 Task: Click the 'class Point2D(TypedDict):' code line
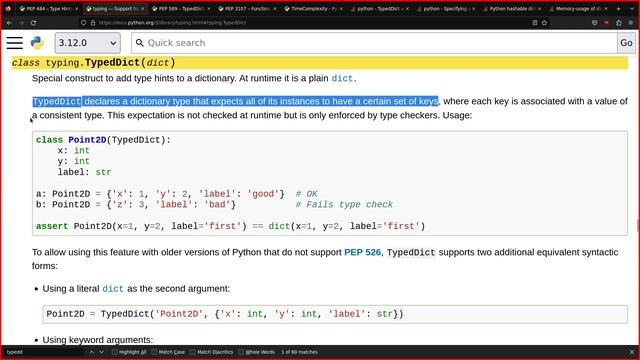pyautogui.click(x=103, y=140)
